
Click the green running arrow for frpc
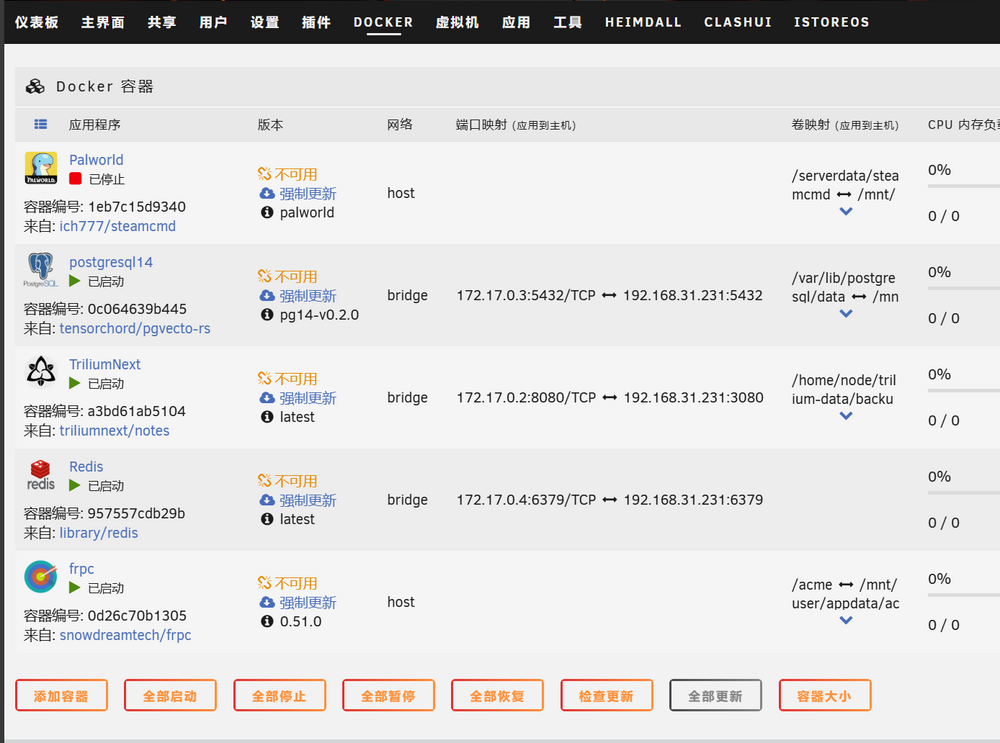(x=75, y=587)
